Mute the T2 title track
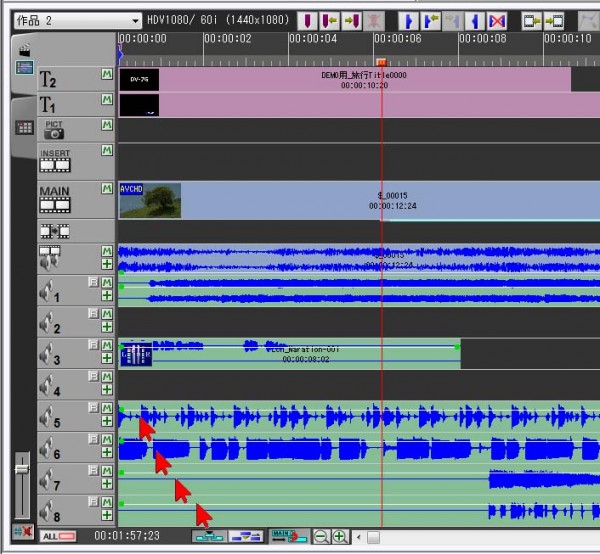This screenshot has width=600, height=554. pos(107,74)
